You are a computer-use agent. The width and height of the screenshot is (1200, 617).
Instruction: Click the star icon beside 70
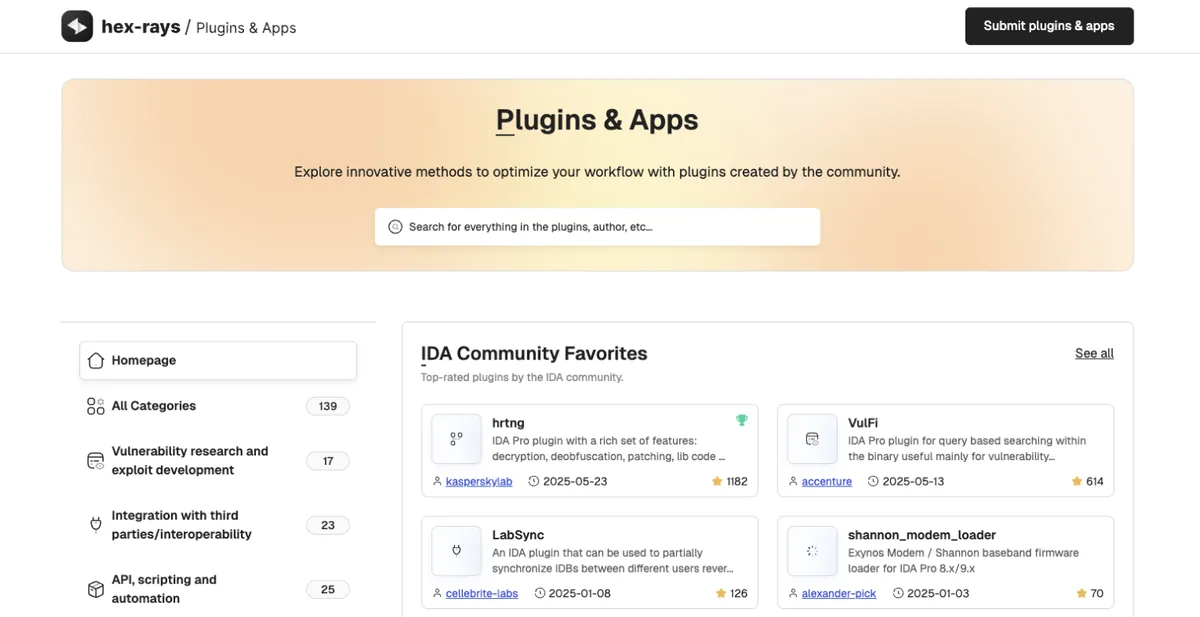tap(1080, 593)
